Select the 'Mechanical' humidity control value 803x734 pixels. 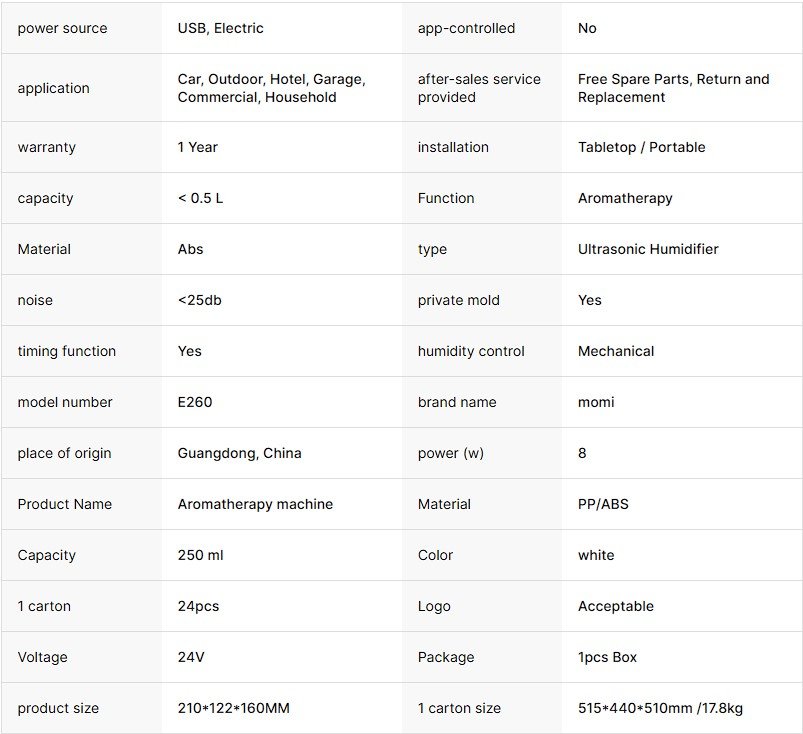[616, 351]
